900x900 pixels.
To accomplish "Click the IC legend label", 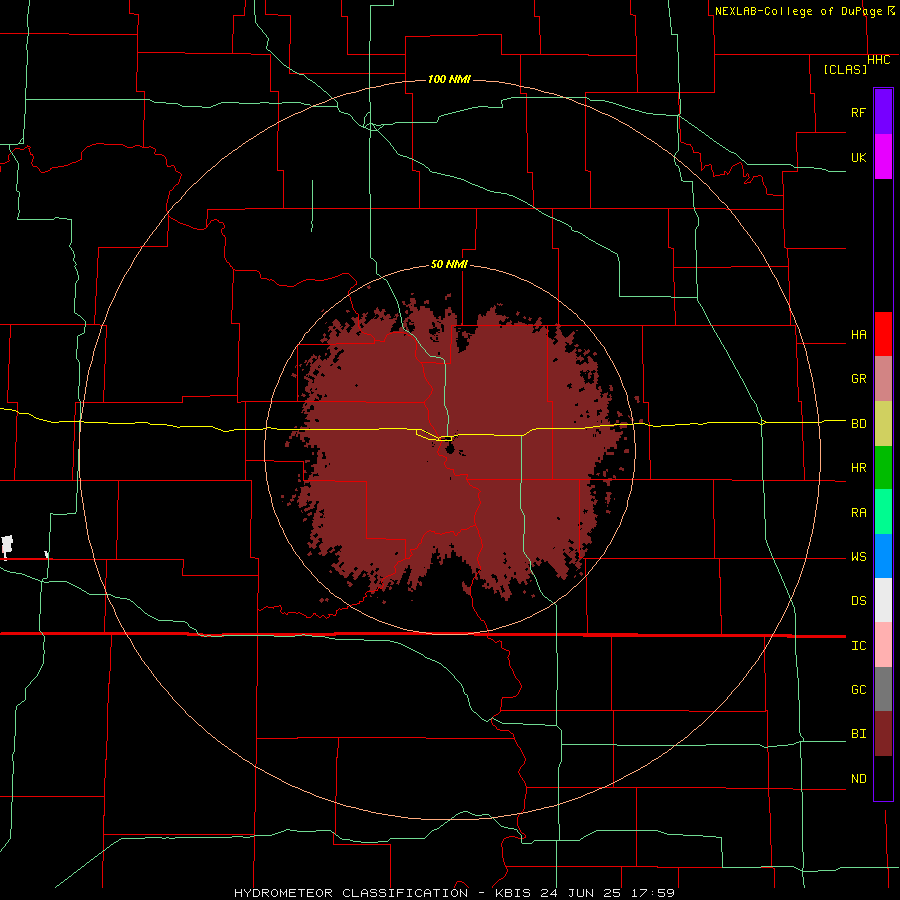I will (858, 646).
